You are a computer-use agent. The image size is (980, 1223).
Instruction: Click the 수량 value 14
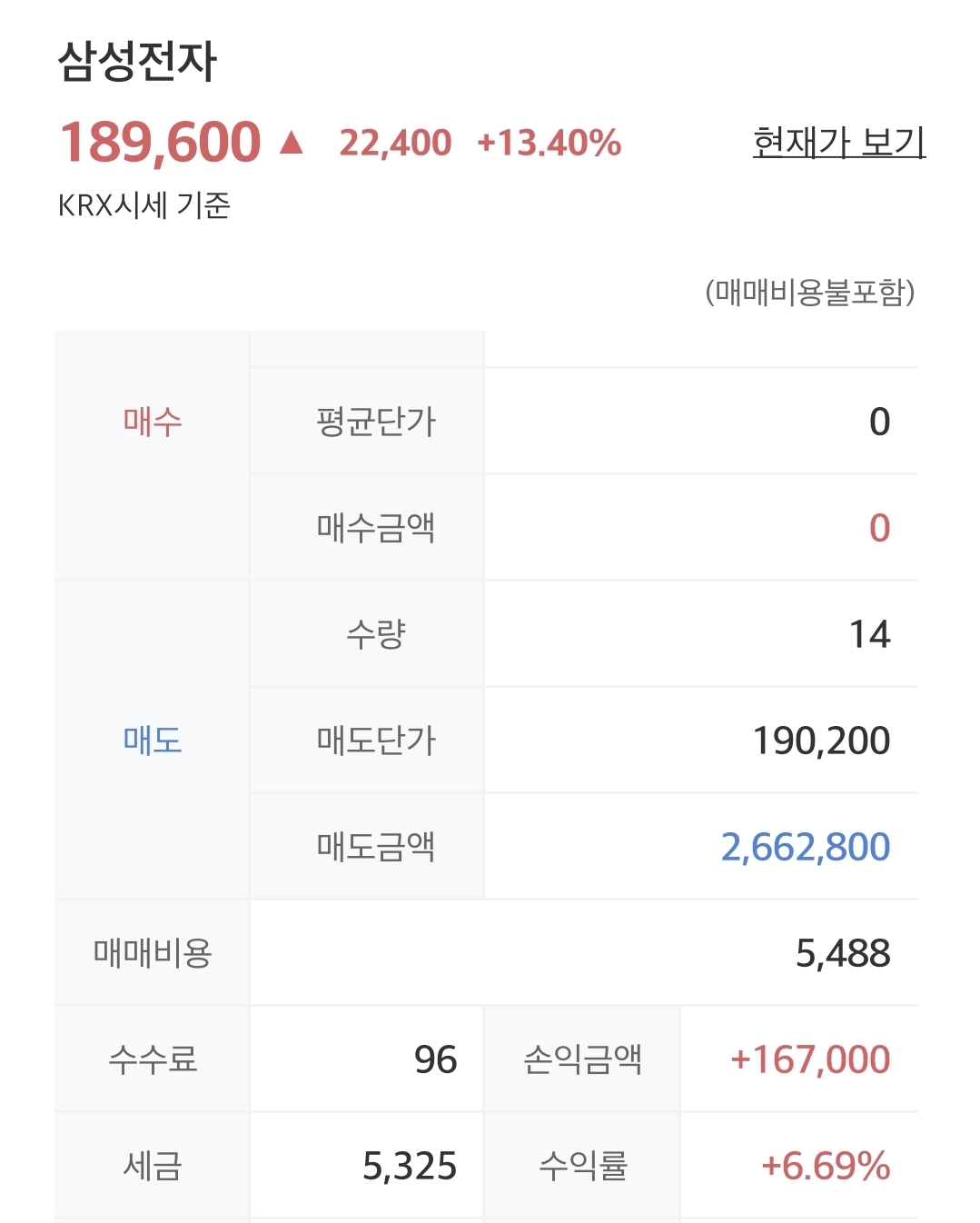point(869,634)
